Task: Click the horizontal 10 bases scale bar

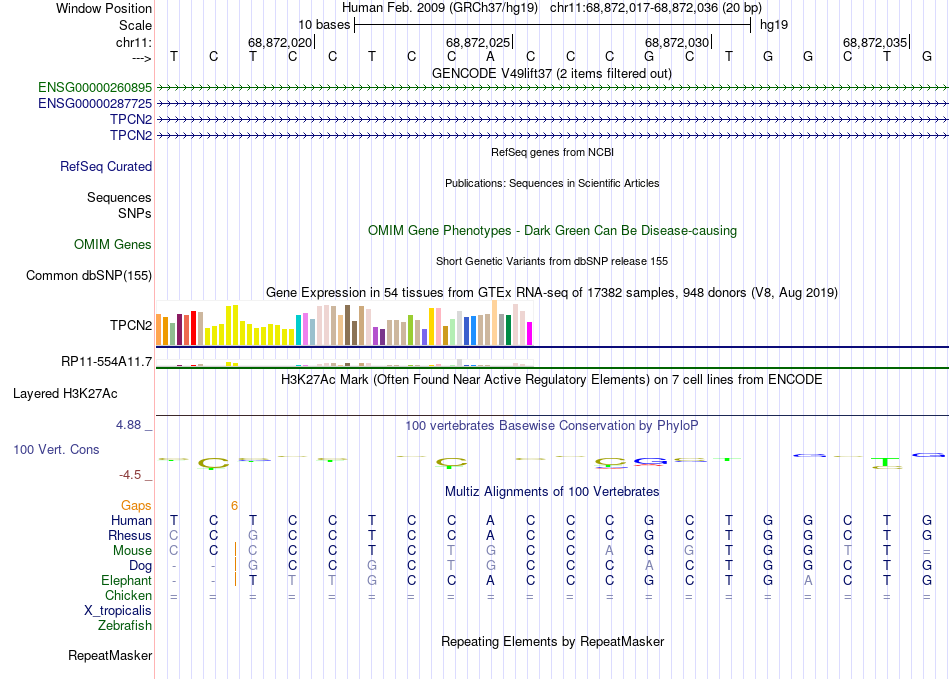Action: pyautogui.click(x=553, y=25)
